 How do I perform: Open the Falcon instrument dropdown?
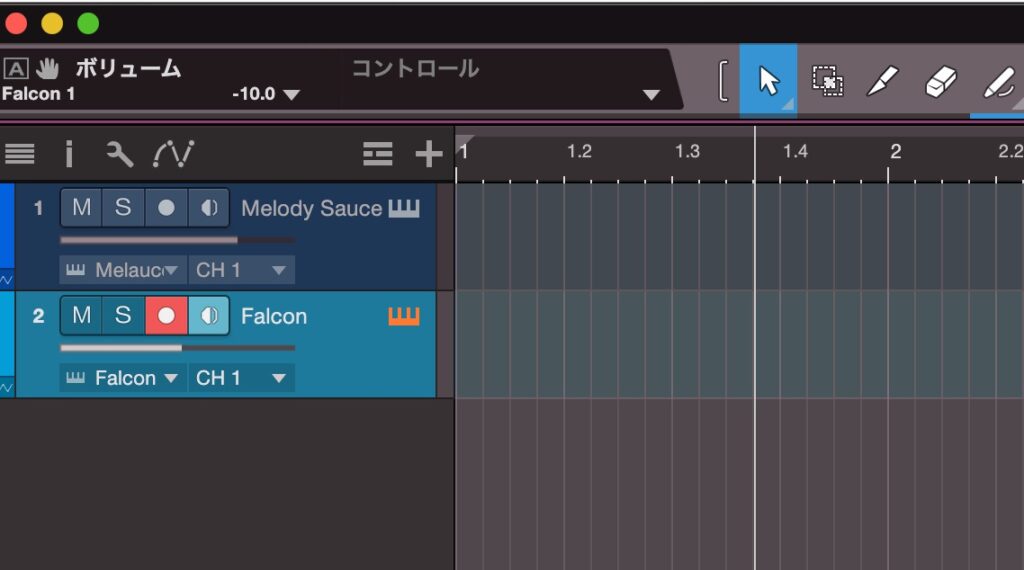point(124,378)
